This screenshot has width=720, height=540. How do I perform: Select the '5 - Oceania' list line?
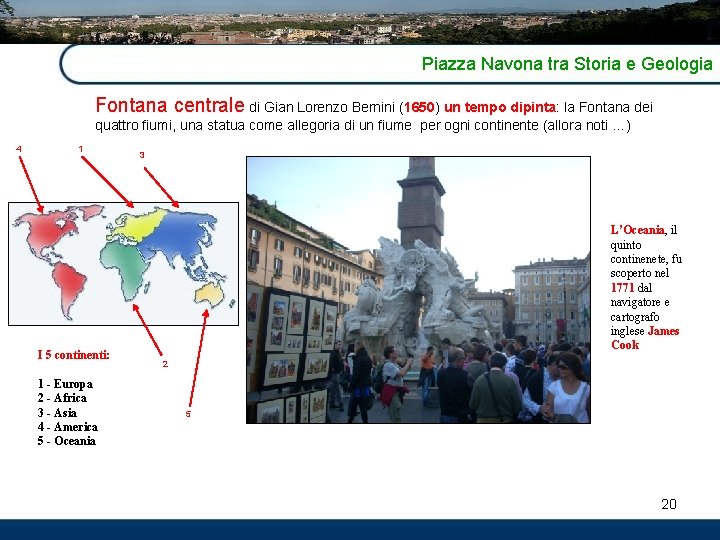(x=67, y=441)
